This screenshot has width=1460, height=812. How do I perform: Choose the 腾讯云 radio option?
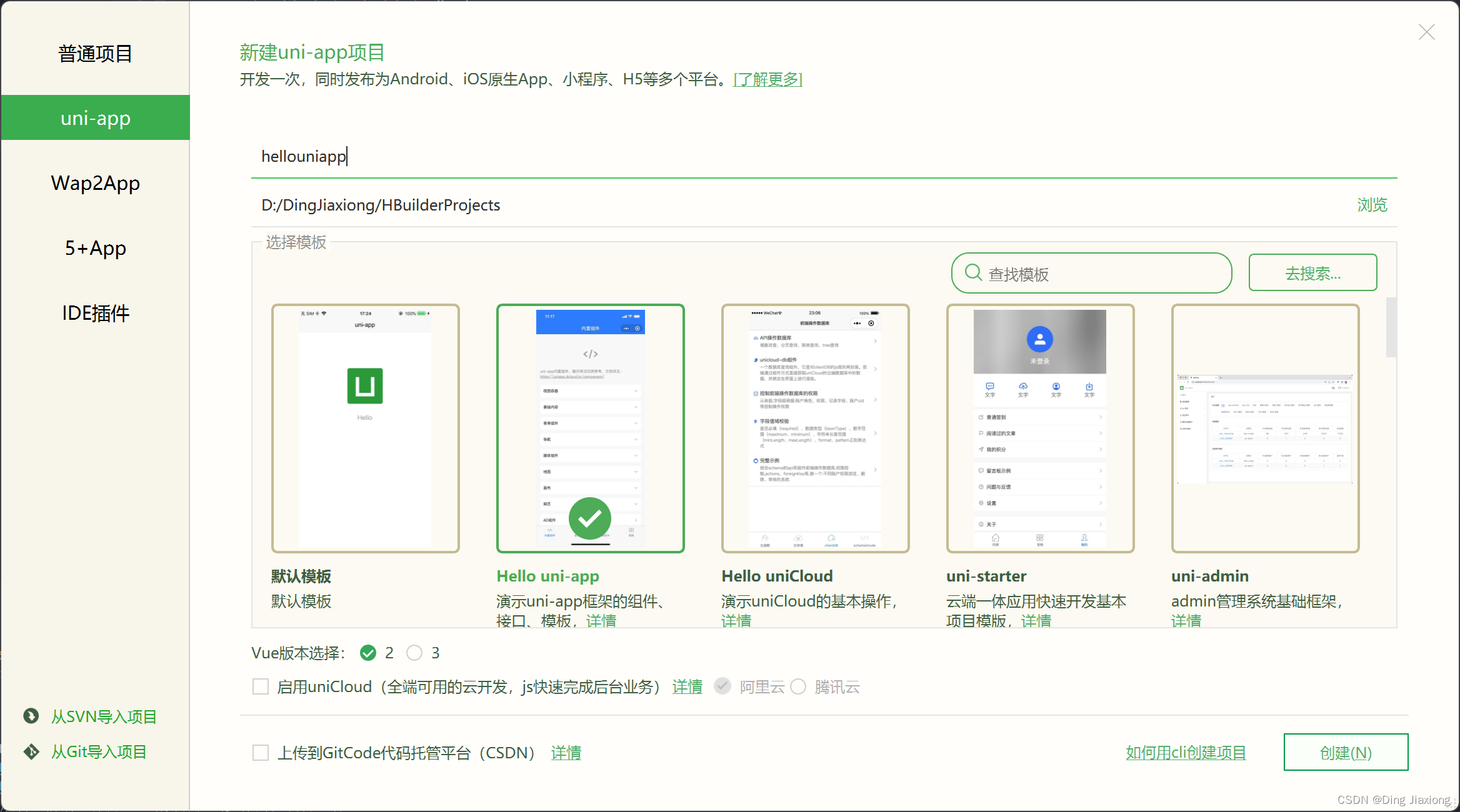pos(798,686)
